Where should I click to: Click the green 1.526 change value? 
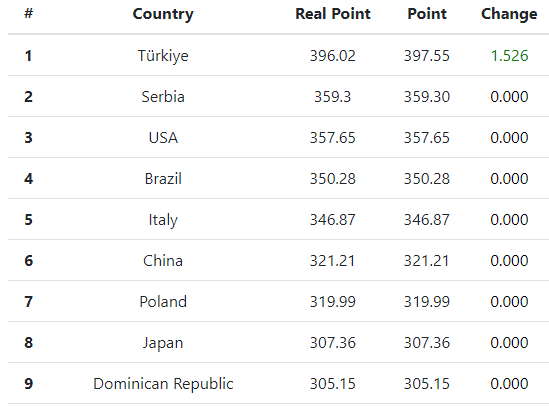click(x=509, y=56)
